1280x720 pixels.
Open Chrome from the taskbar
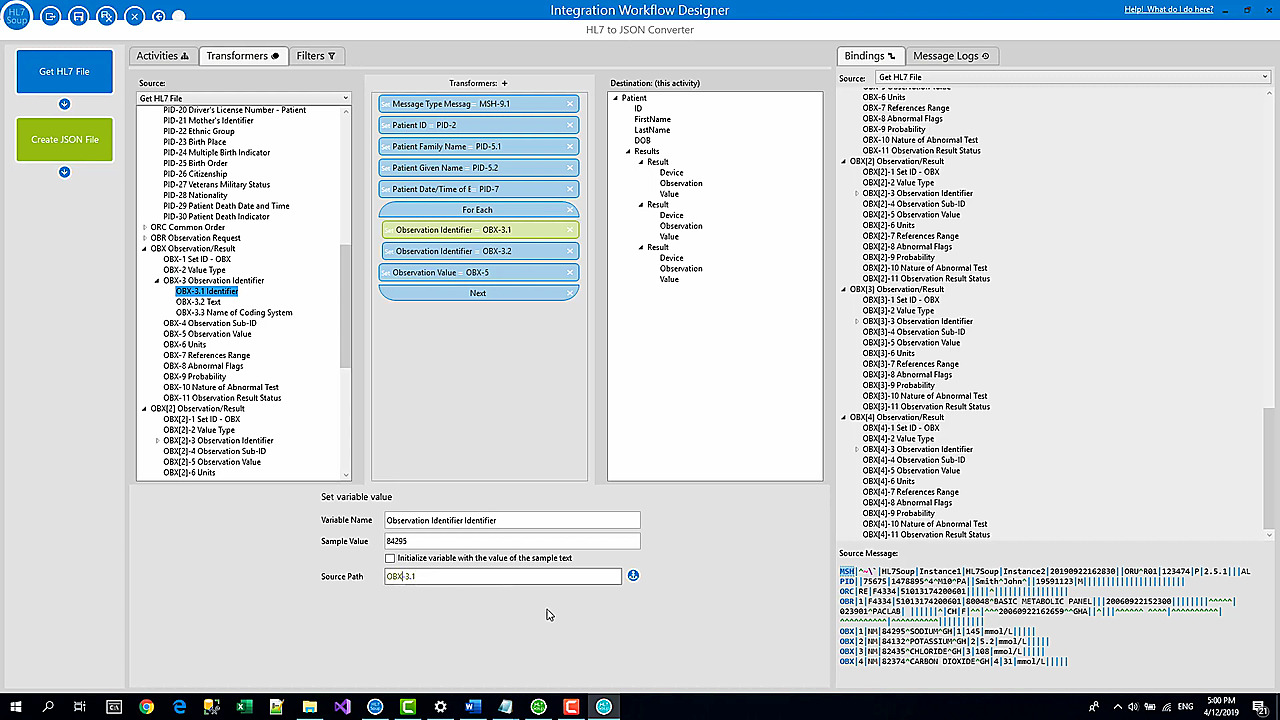click(x=147, y=707)
